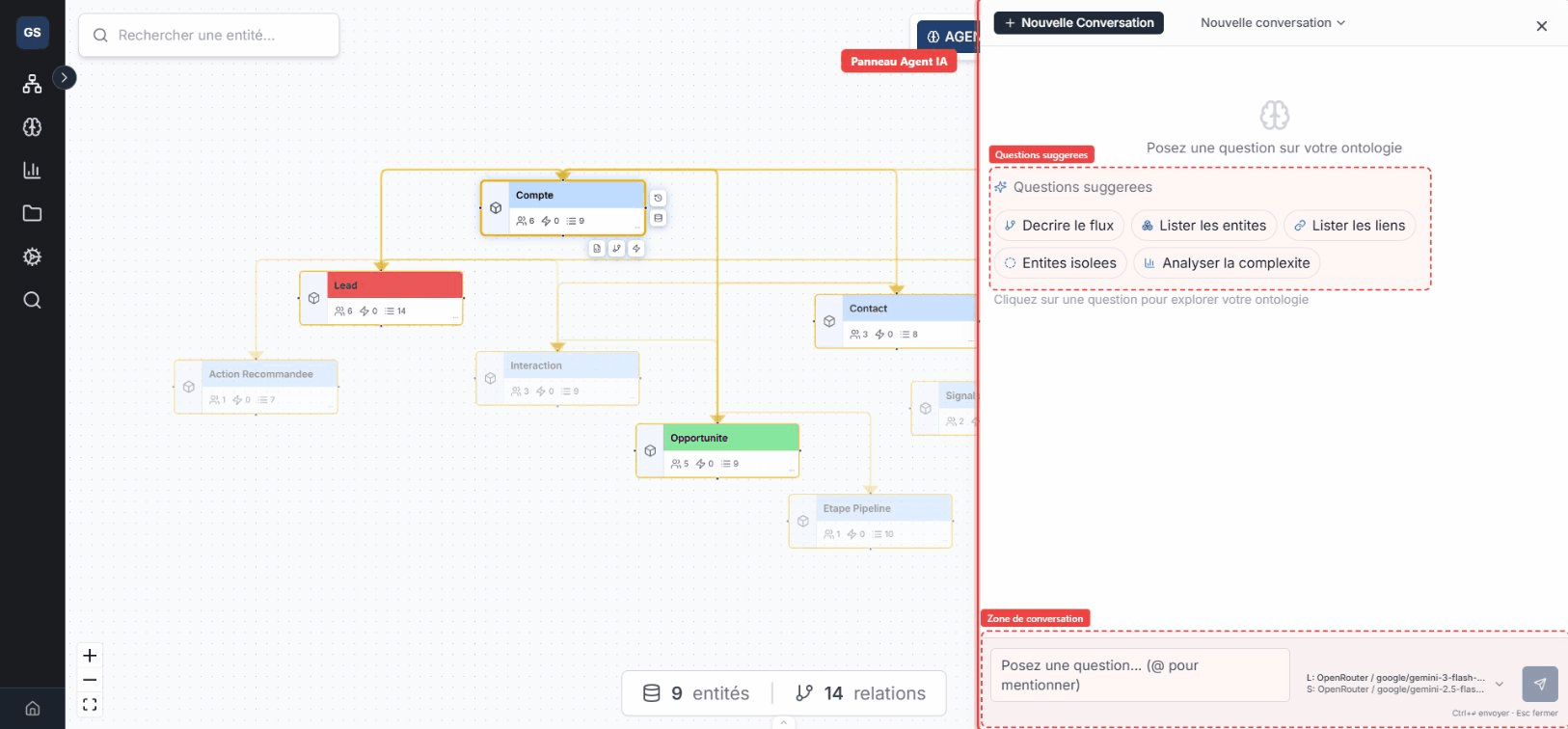Click the 'Rechercher une entité' search field
The image size is (1568, 729).
[208, 36]
